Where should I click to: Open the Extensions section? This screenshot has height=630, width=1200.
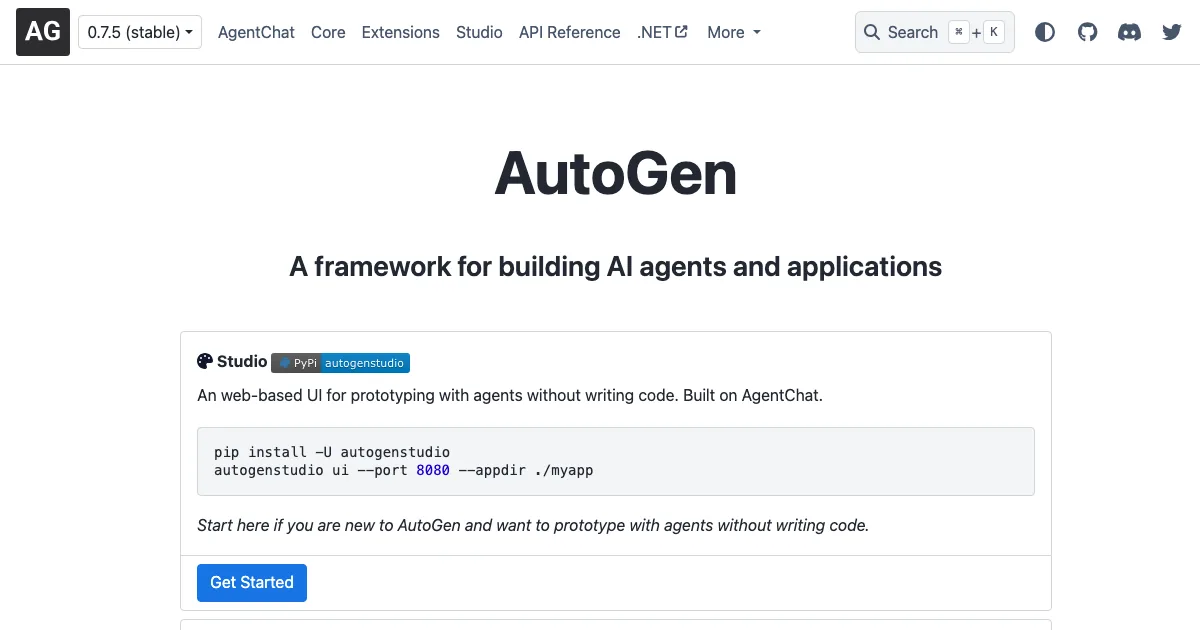coord(400,32)
